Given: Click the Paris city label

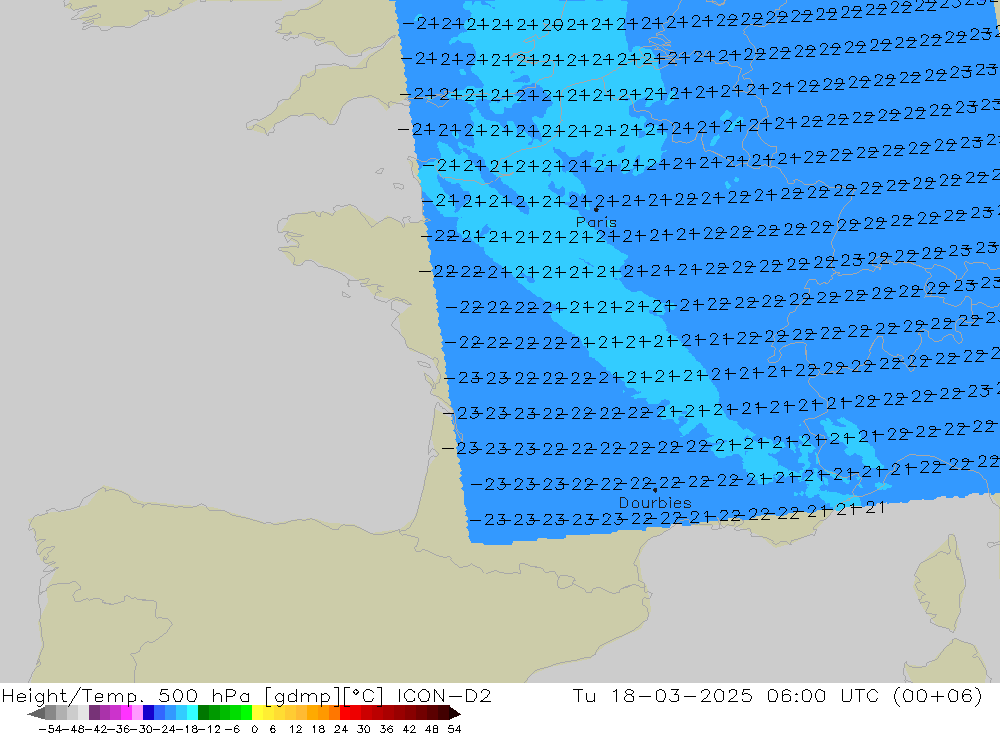Looking at the screenshot, I should pos(596,222).
